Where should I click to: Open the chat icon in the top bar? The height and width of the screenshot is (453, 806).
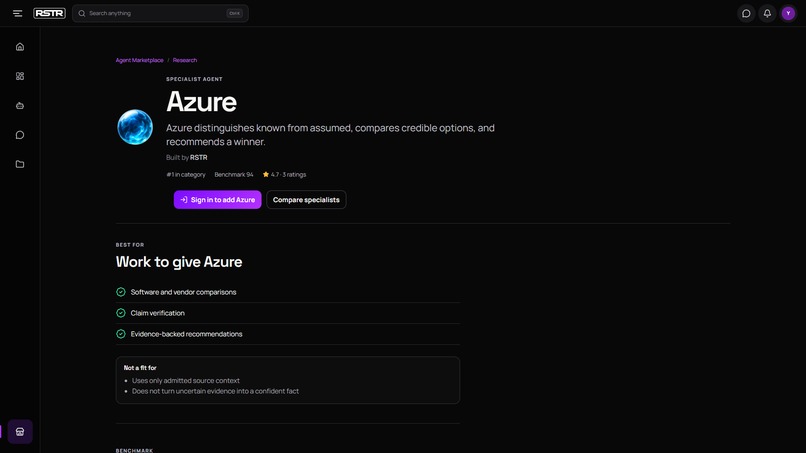click(746, 13)
